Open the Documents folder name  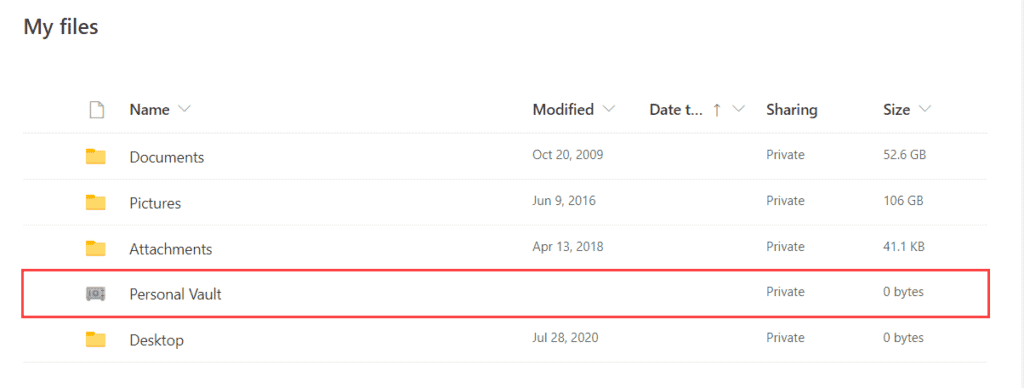(167, 157)
